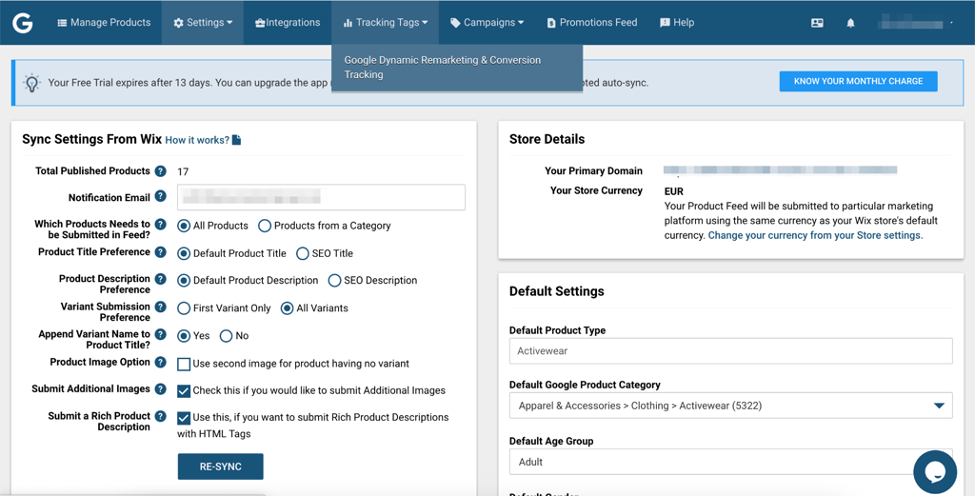Click the Sync Settings From Wix heading
Viewport: 977px width, 497px height.
click(x=92, y=140)
